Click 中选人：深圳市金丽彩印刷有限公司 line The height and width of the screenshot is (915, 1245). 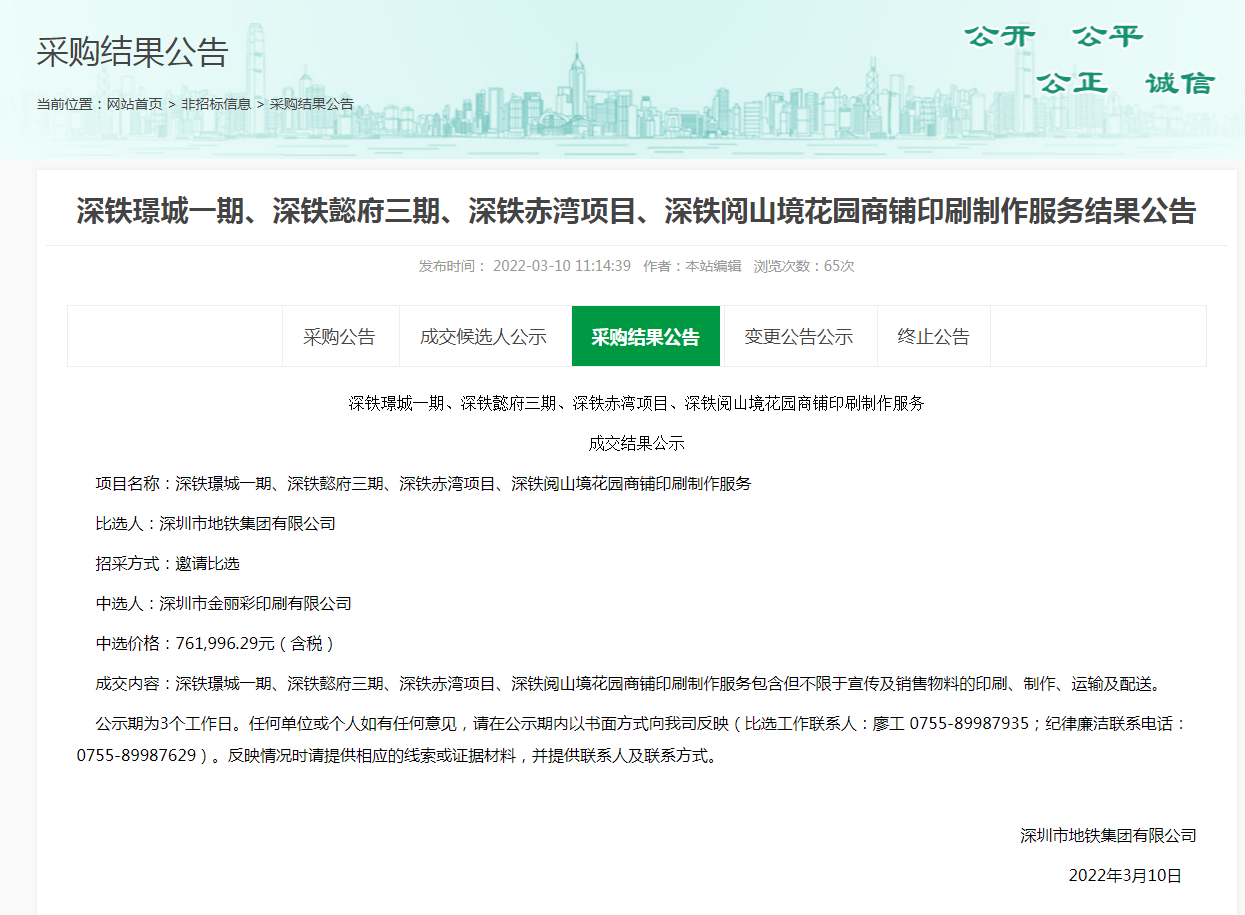[x=223, y=603]
